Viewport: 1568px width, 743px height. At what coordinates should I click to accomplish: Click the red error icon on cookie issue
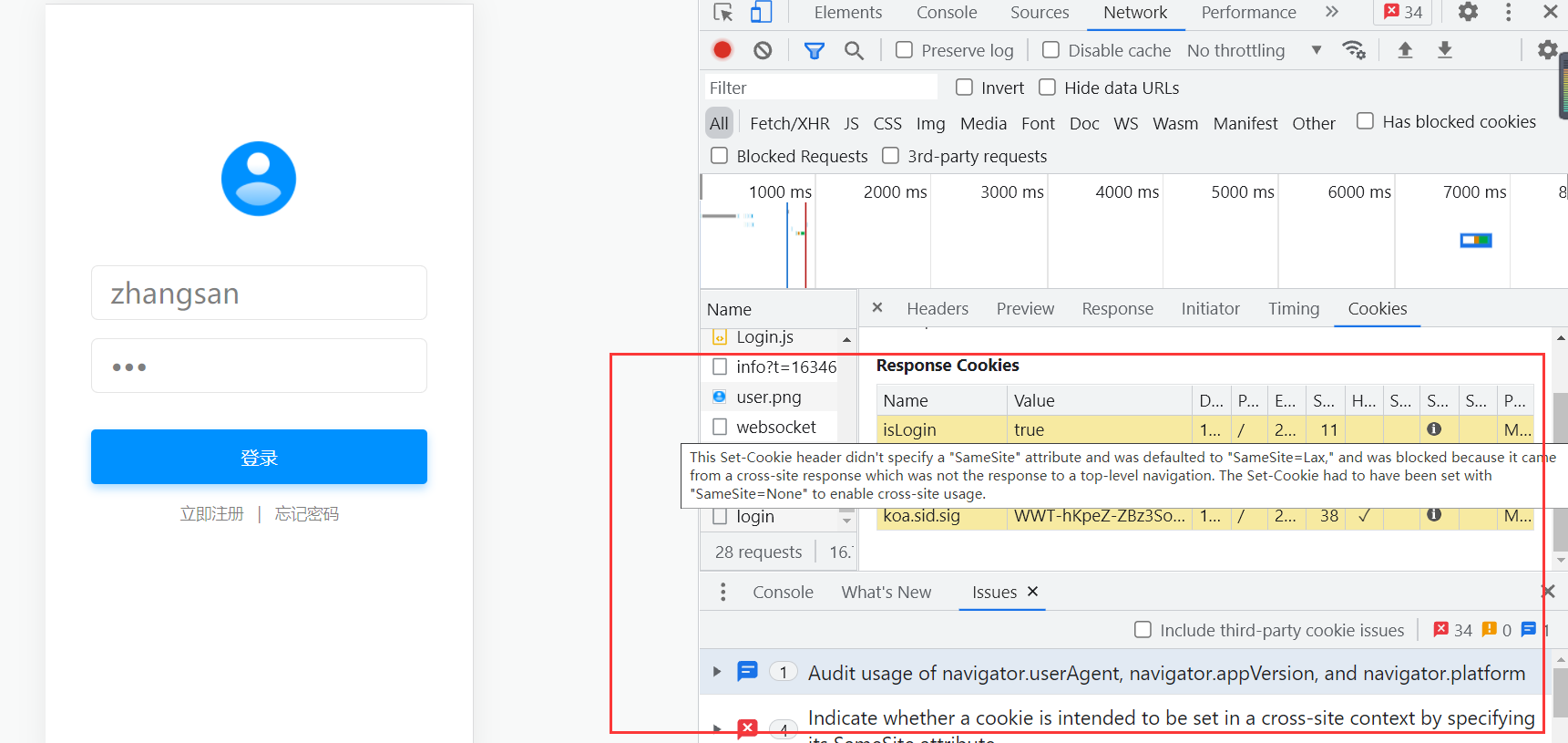coord(747,728)
